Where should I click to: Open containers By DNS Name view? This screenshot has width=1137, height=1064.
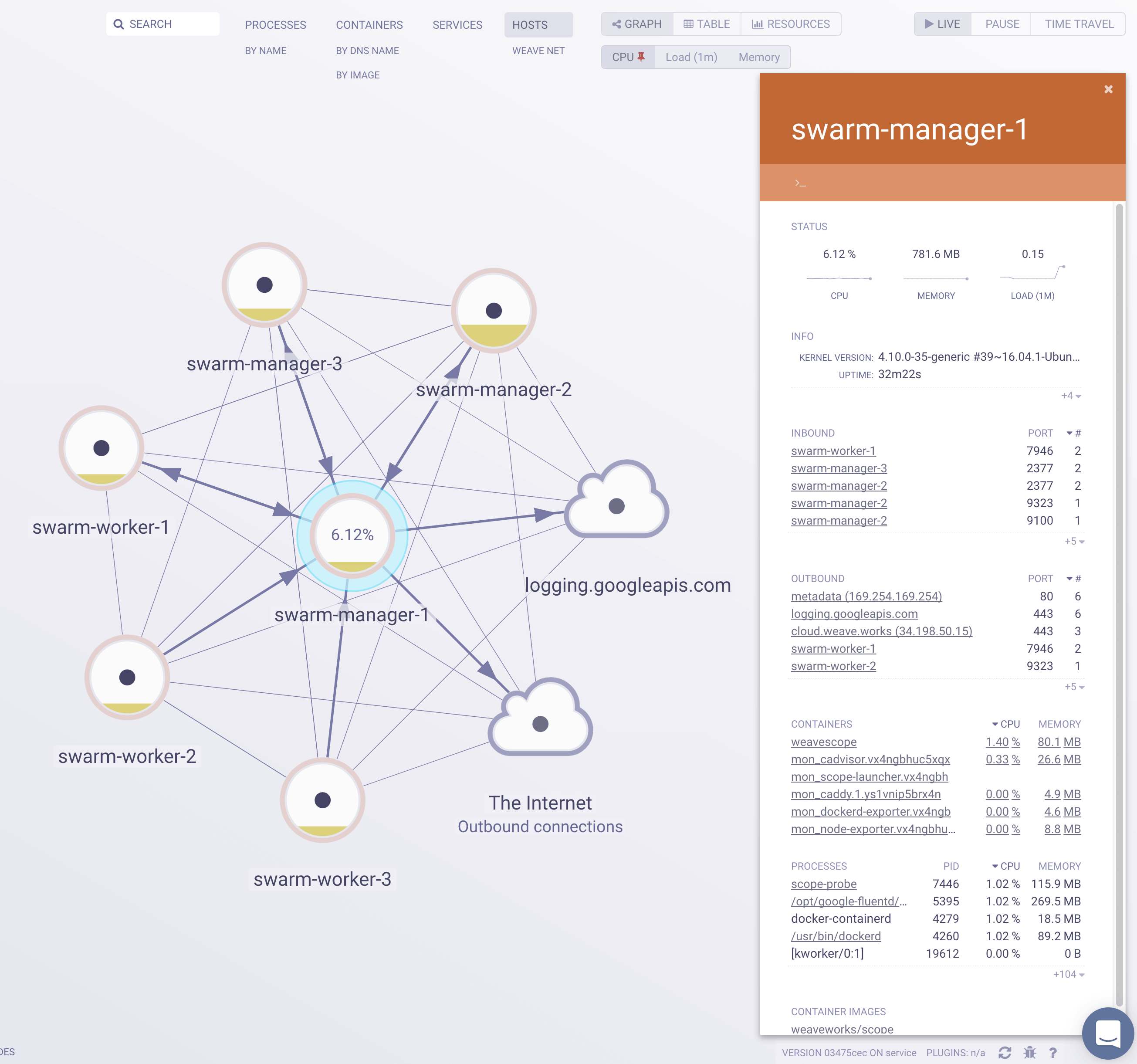click(x=367, y=51)
